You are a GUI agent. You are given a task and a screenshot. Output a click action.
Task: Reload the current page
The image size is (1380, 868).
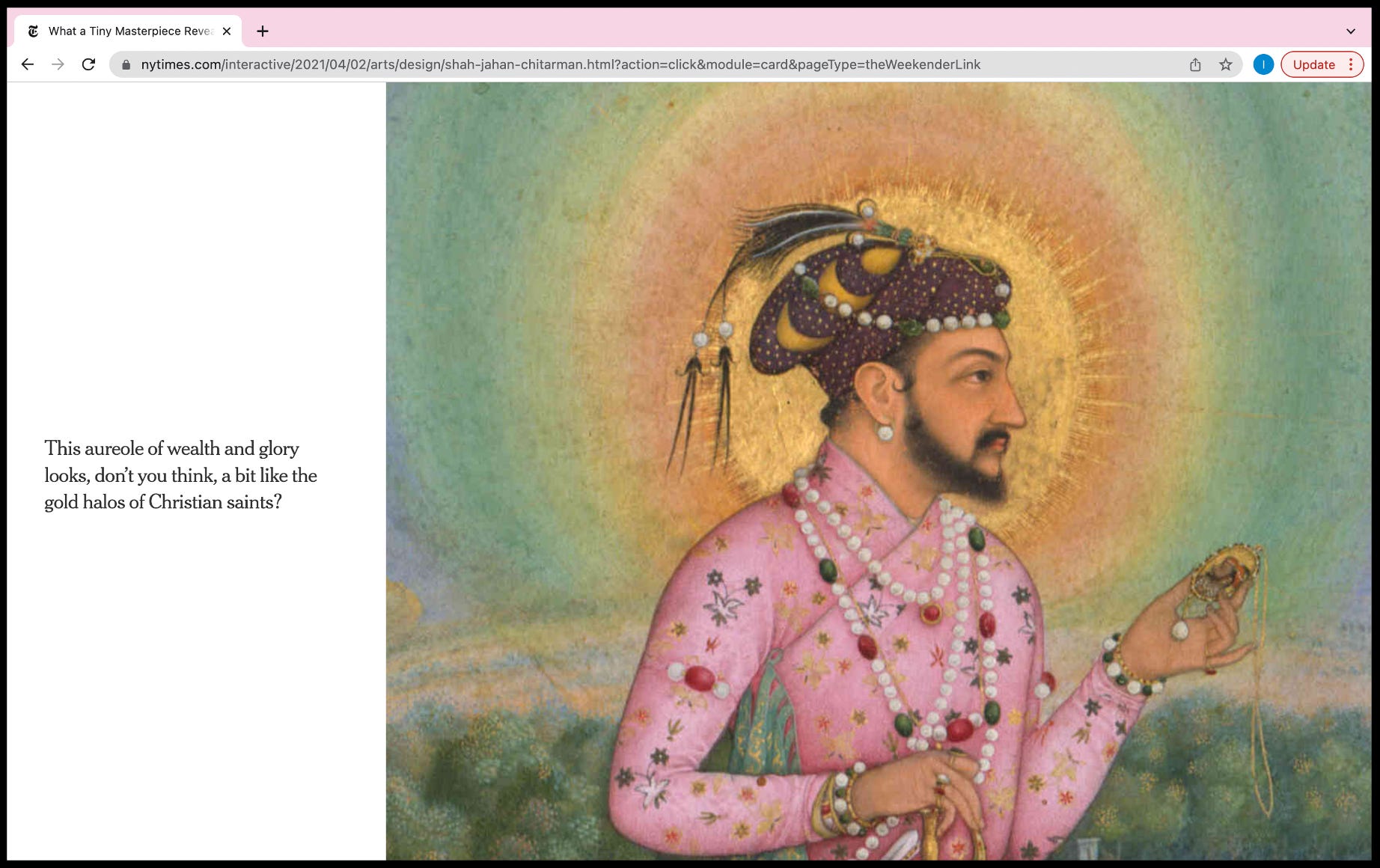(88, 64)
